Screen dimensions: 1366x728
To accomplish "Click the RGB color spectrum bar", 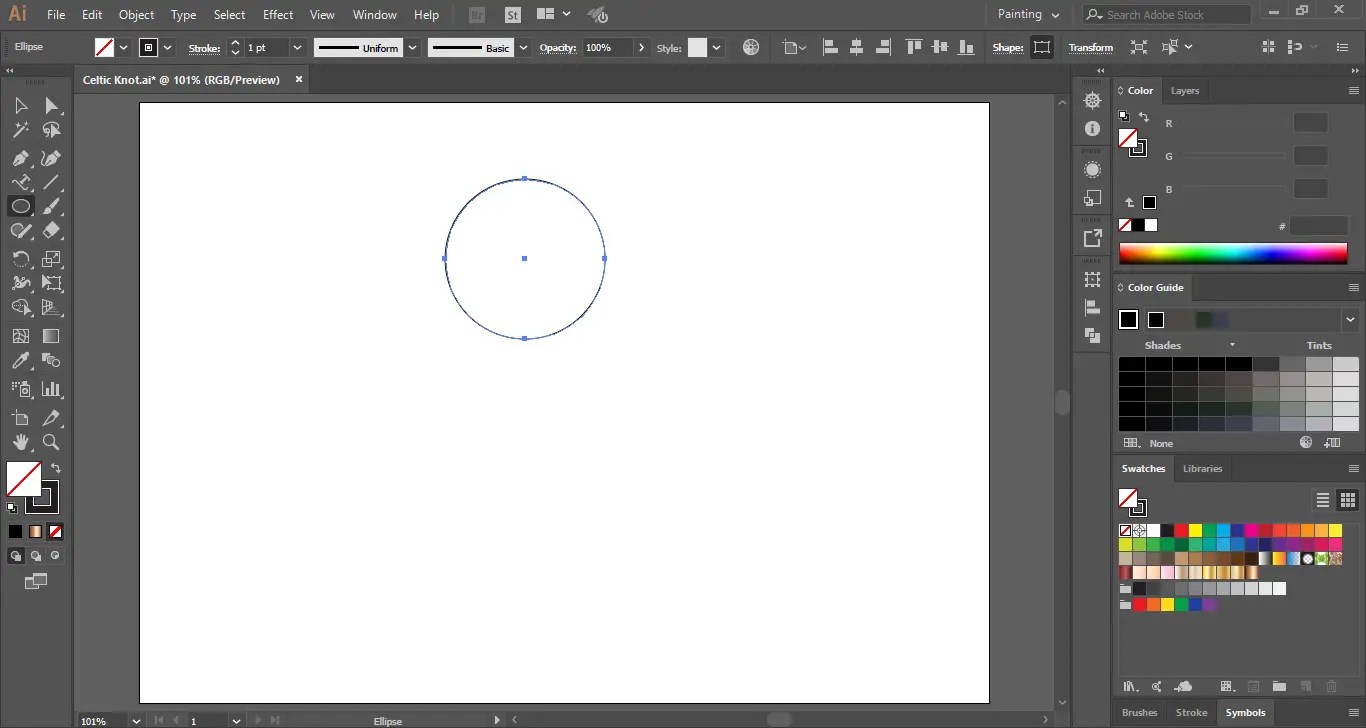I will click(1233, 254).
